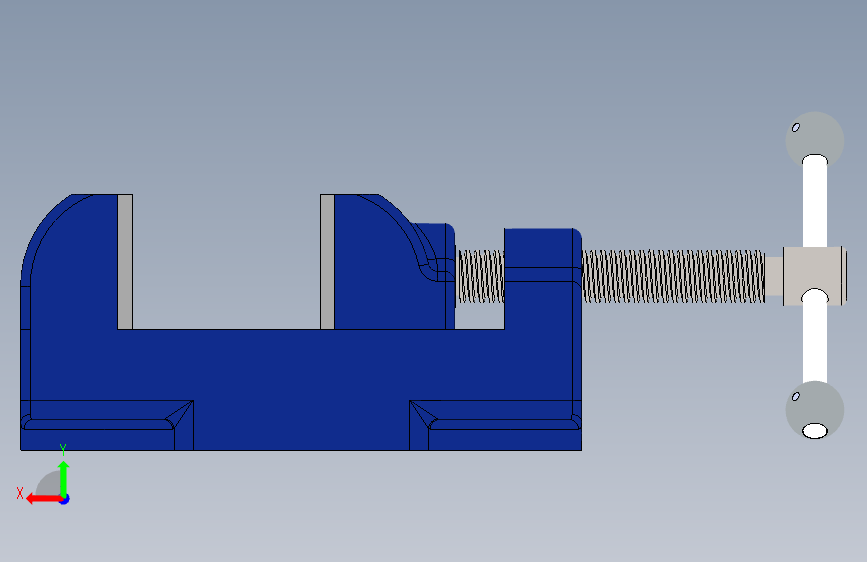
Task: Select the gray jaw plate on fixed jaw
Action: 125,262
